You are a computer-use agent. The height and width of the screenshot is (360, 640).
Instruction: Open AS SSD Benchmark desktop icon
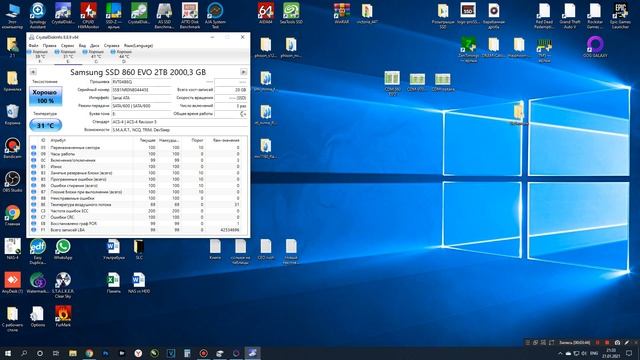[164, 16]
